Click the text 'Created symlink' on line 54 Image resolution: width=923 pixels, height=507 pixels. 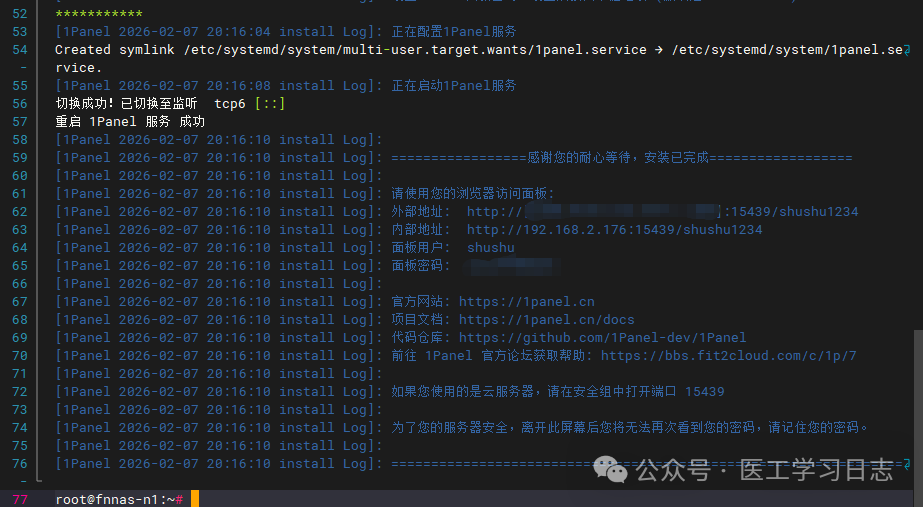115,50
